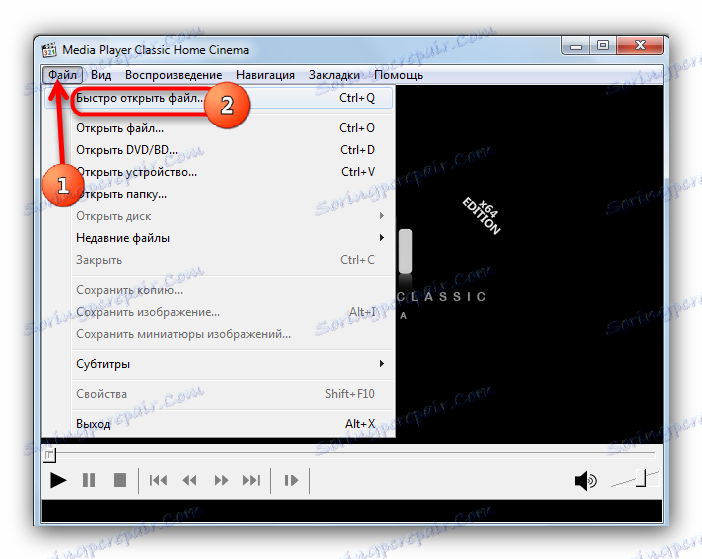Click the Pause button
702x559 pixels.
pyautogui.click(x=89, y=481)
